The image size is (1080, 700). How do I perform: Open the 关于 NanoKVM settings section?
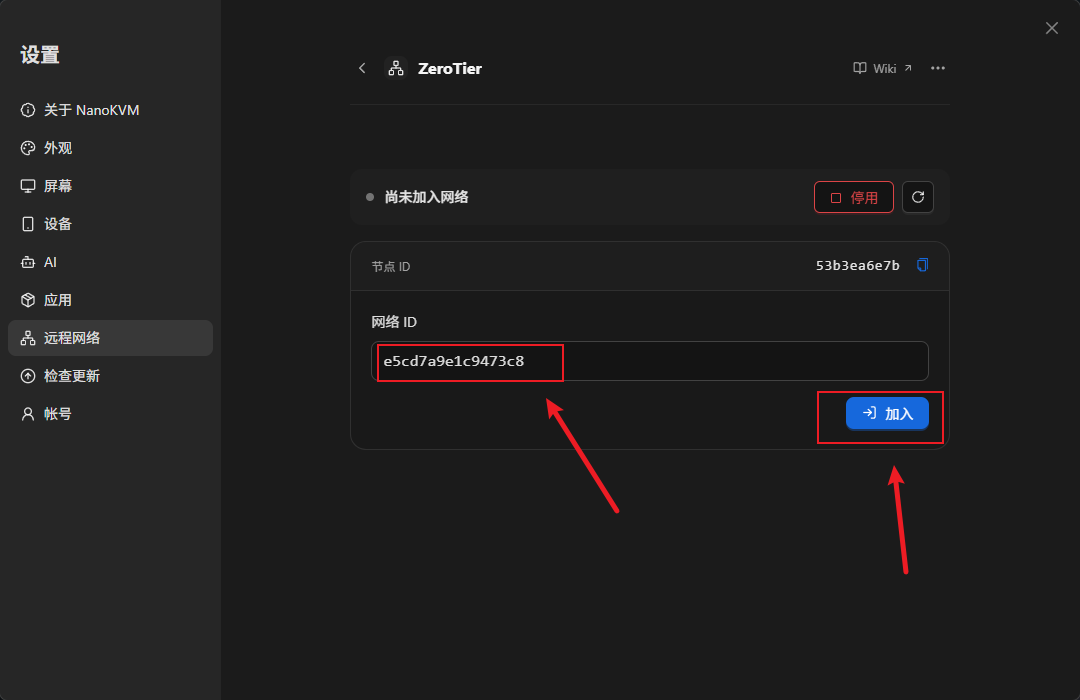point(110,110)
